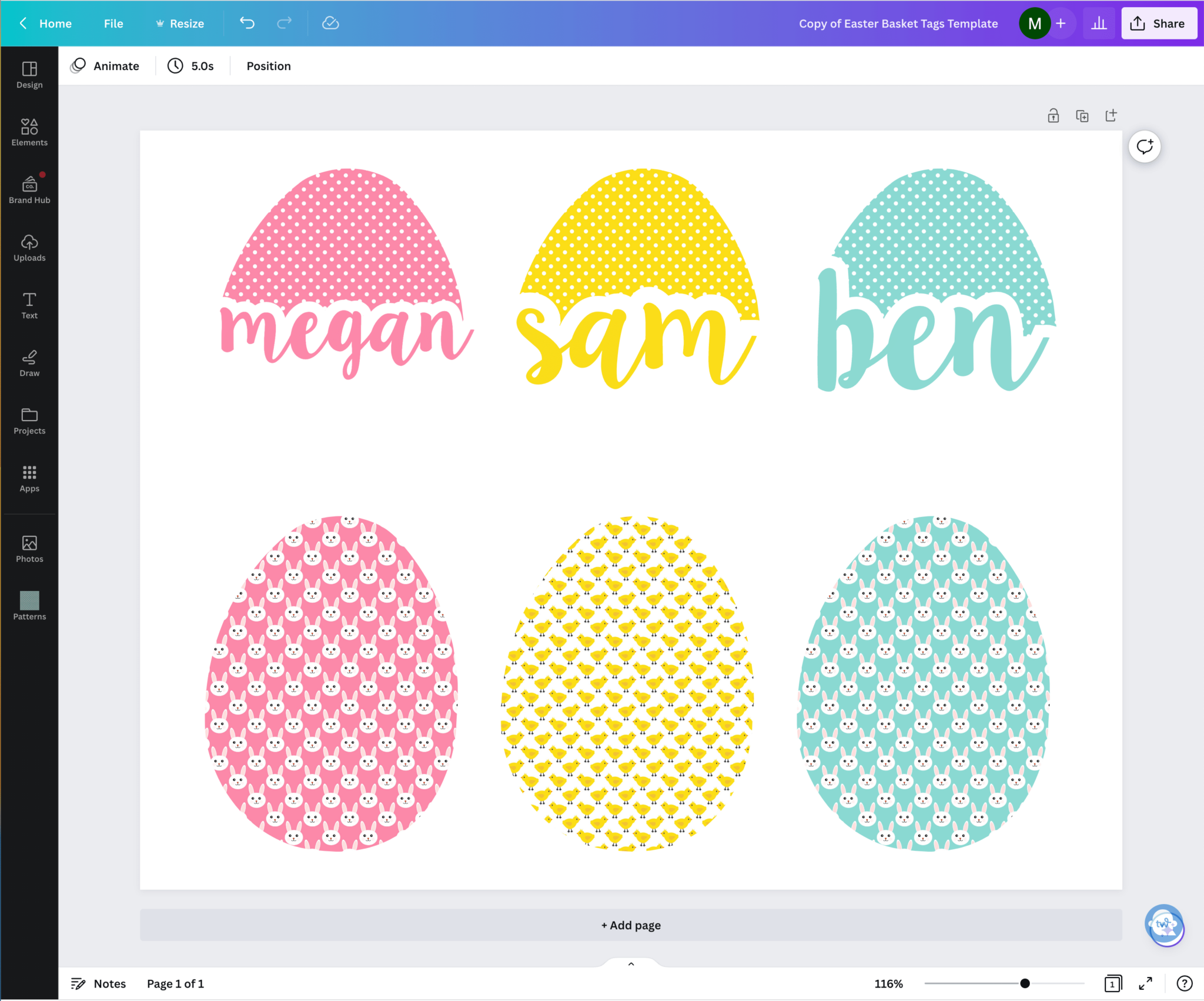
Task: Toggle the page lock
Action: pos(1053,116)
